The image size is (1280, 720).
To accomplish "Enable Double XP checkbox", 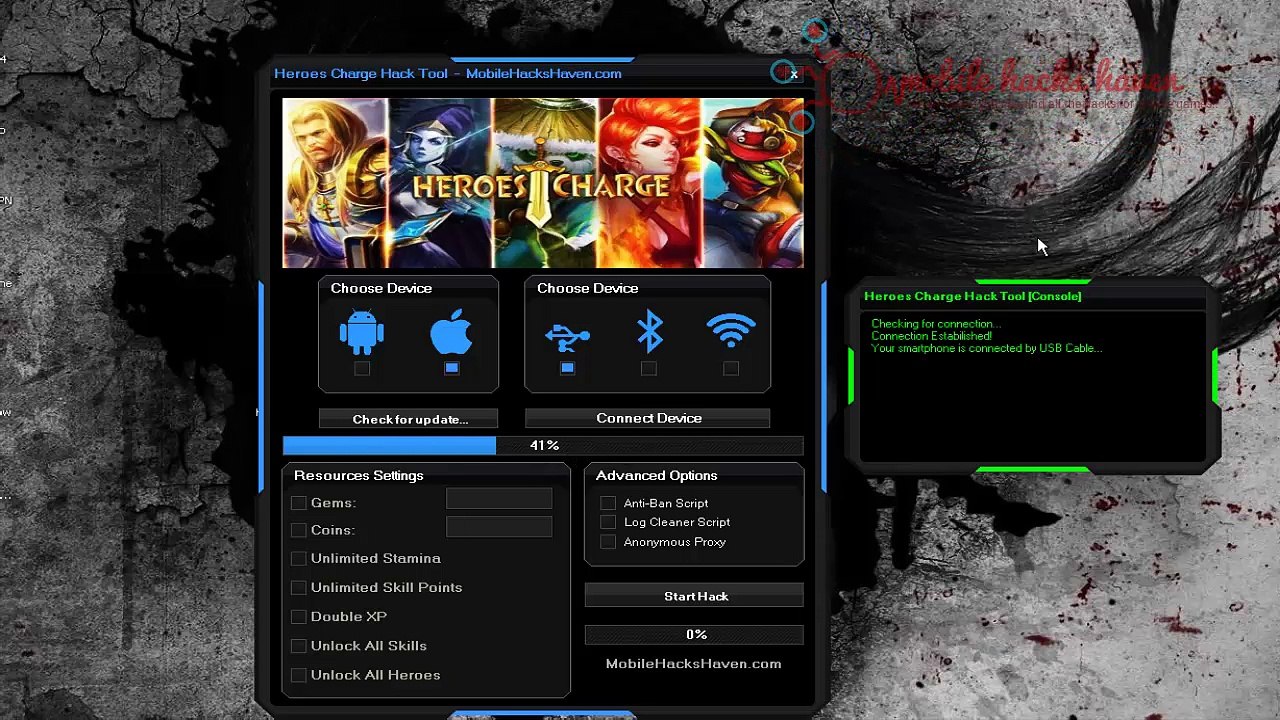I will tap(298, 616).
